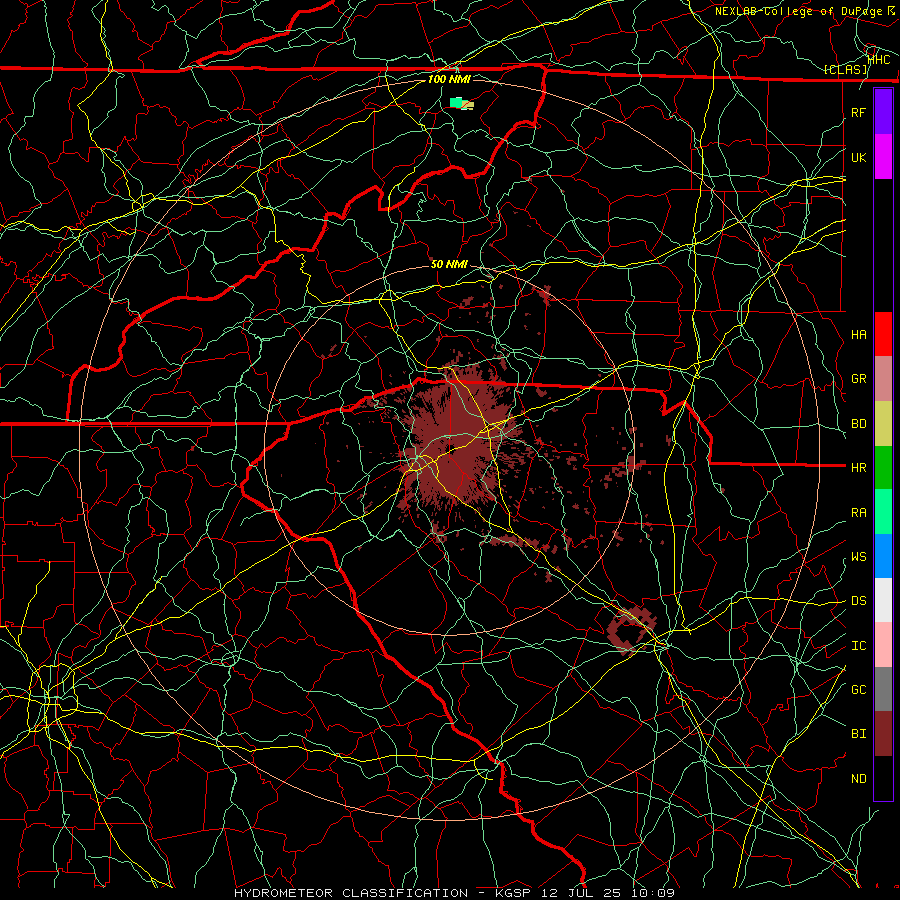Image resolution: width=900 pixels, height=900 pixels.
Task: Select the HA legend label
Action: (x=858, y=335)
